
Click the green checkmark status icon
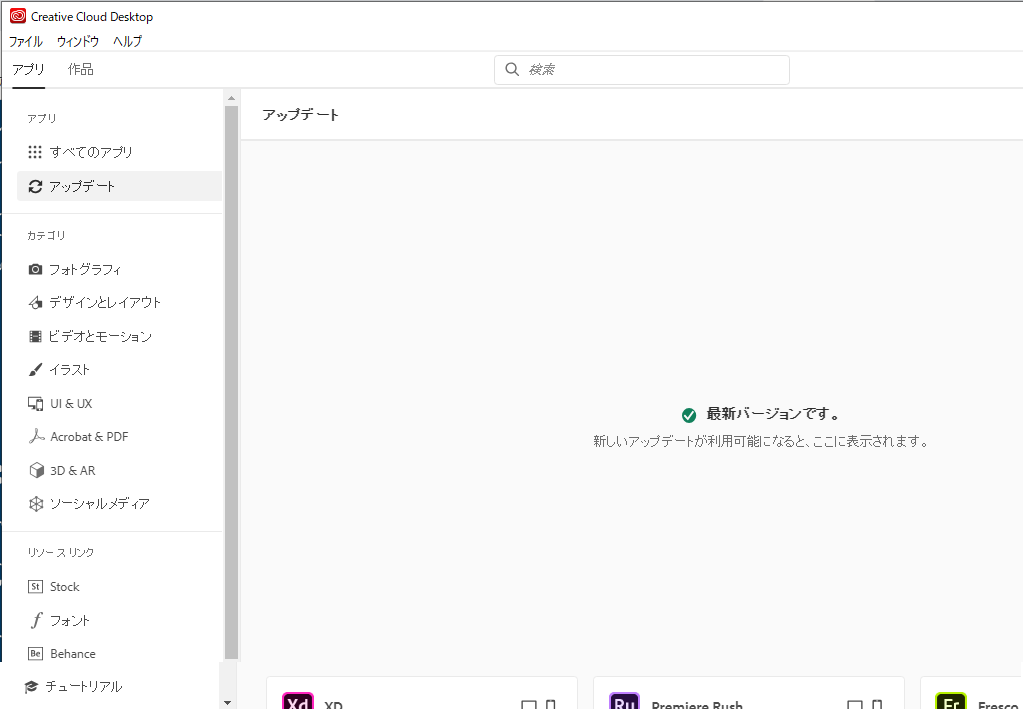(x=689, y=415)
